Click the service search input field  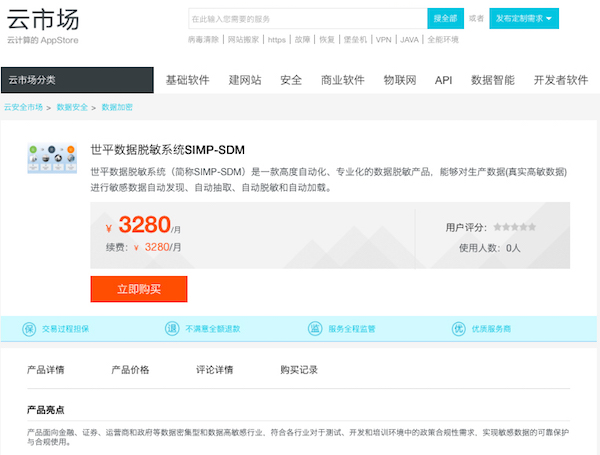click(306, 18)
